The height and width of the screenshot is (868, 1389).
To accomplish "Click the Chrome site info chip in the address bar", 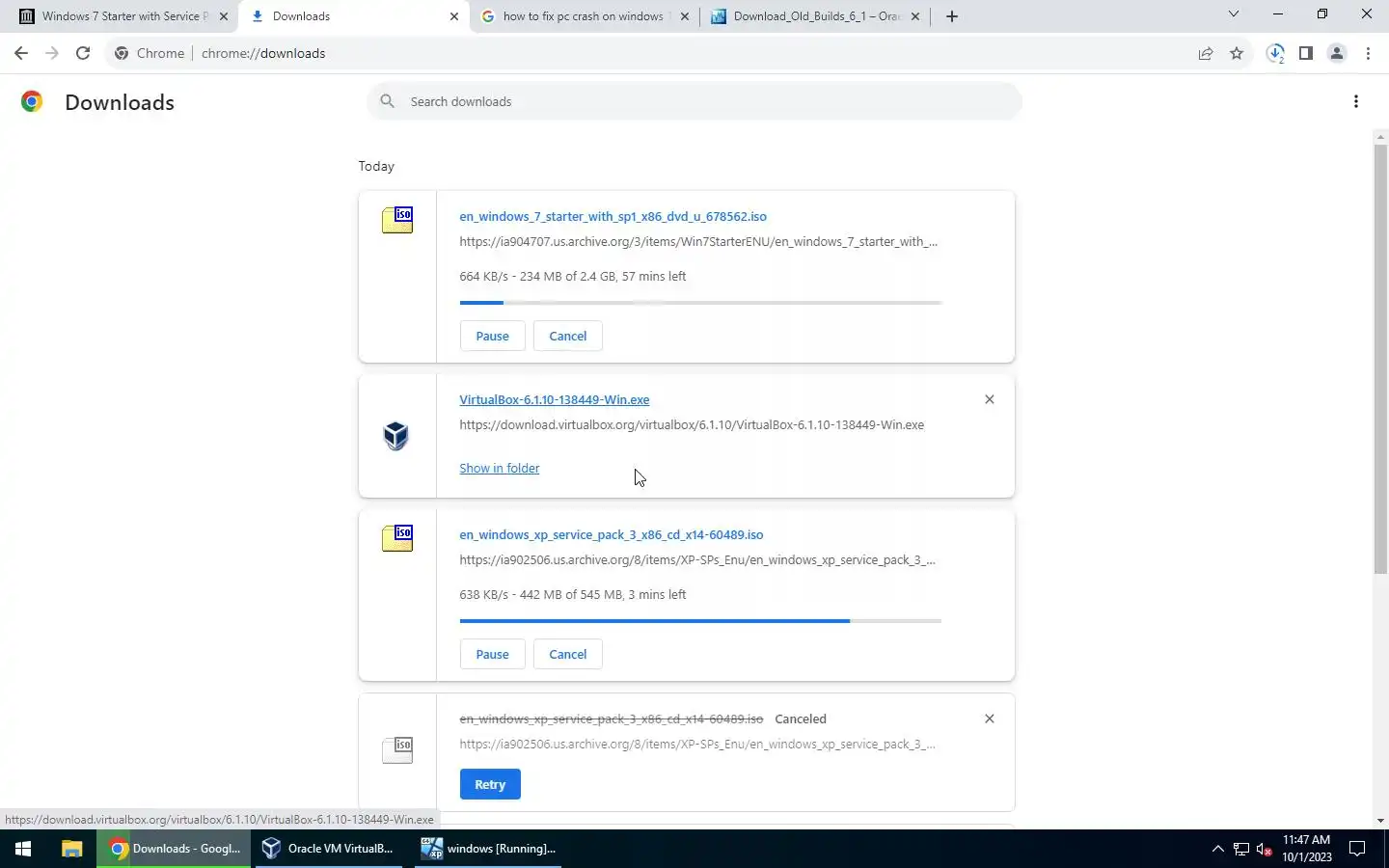I will coord(150,53).
